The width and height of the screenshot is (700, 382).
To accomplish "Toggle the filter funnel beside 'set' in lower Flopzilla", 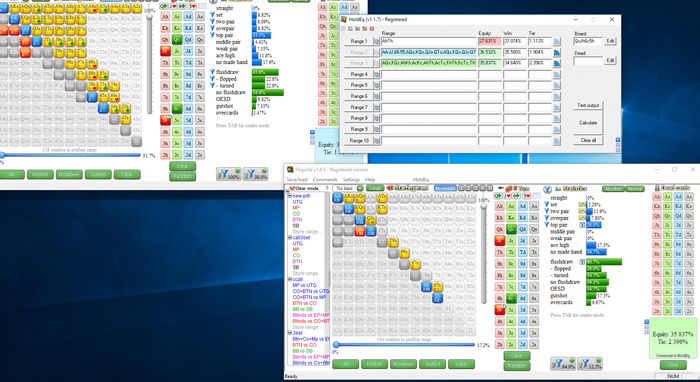I will [x=547, y=204].
